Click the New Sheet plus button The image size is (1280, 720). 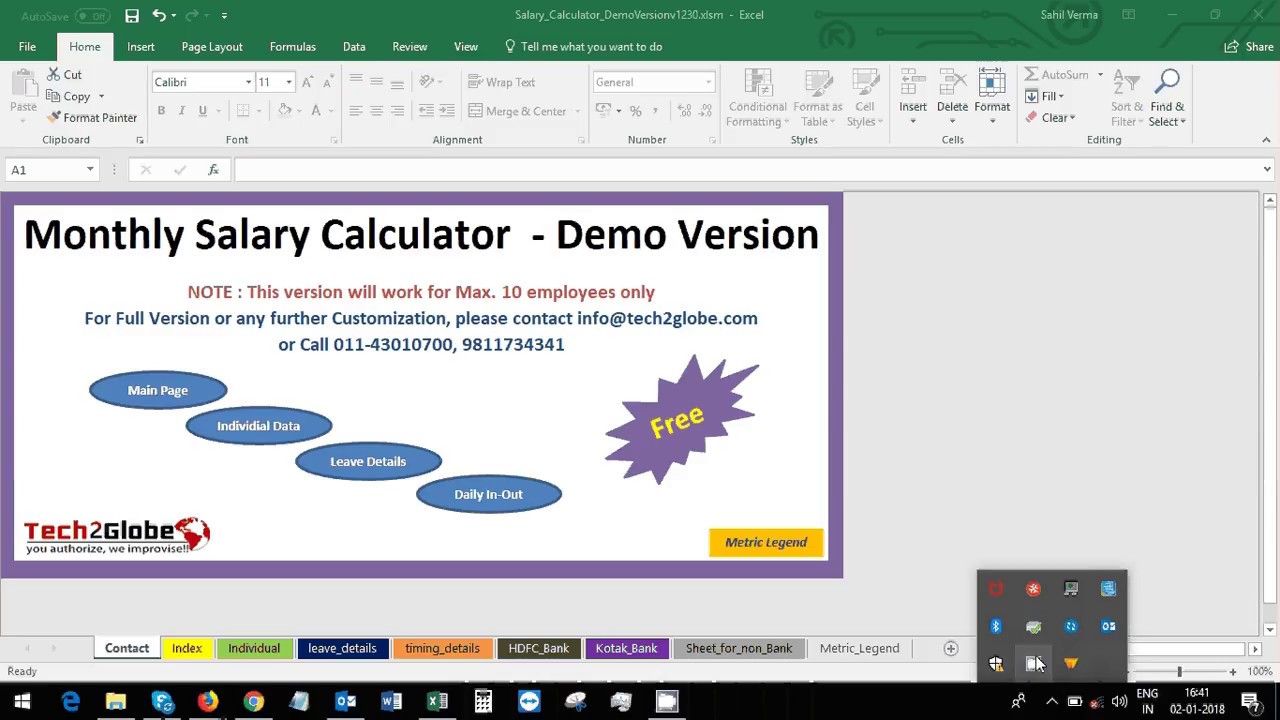[x=951, y=649]
